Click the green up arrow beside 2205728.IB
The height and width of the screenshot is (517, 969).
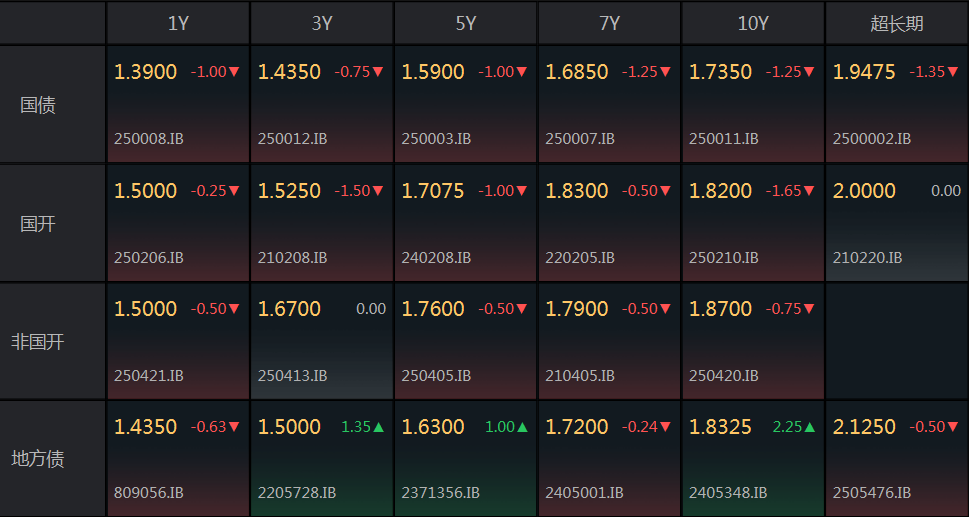click(379, 427)
